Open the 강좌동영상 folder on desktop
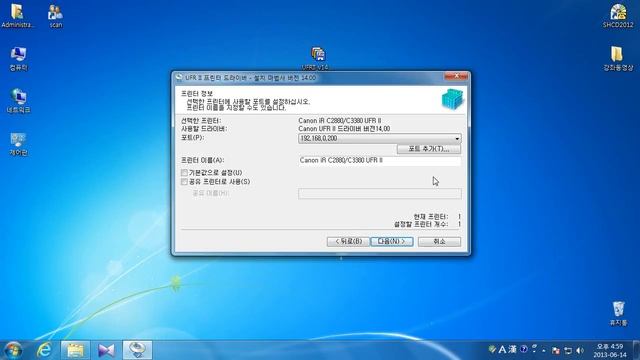640x360 pixels. (x=618, y=58)
